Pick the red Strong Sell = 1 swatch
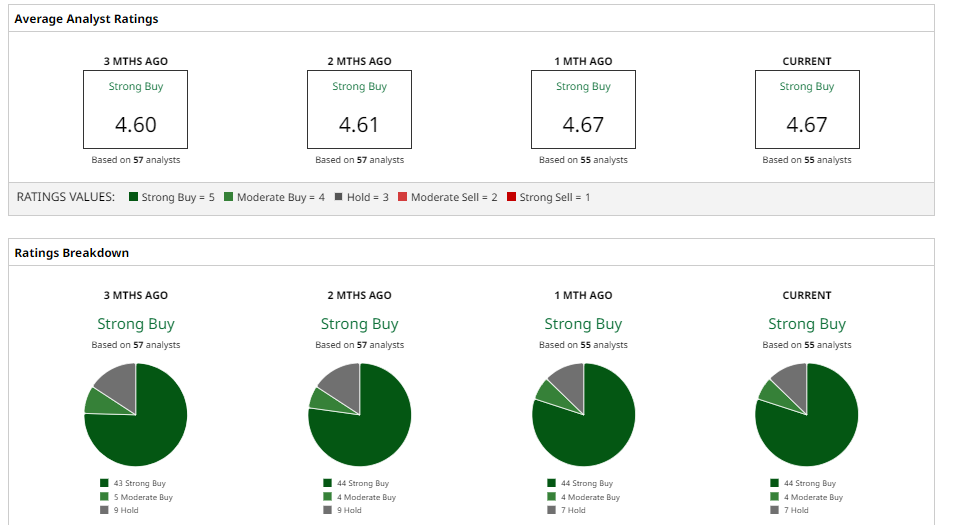The height and width of the screenshot is (525, 971). pyautogui.click(x=512, y=198)
